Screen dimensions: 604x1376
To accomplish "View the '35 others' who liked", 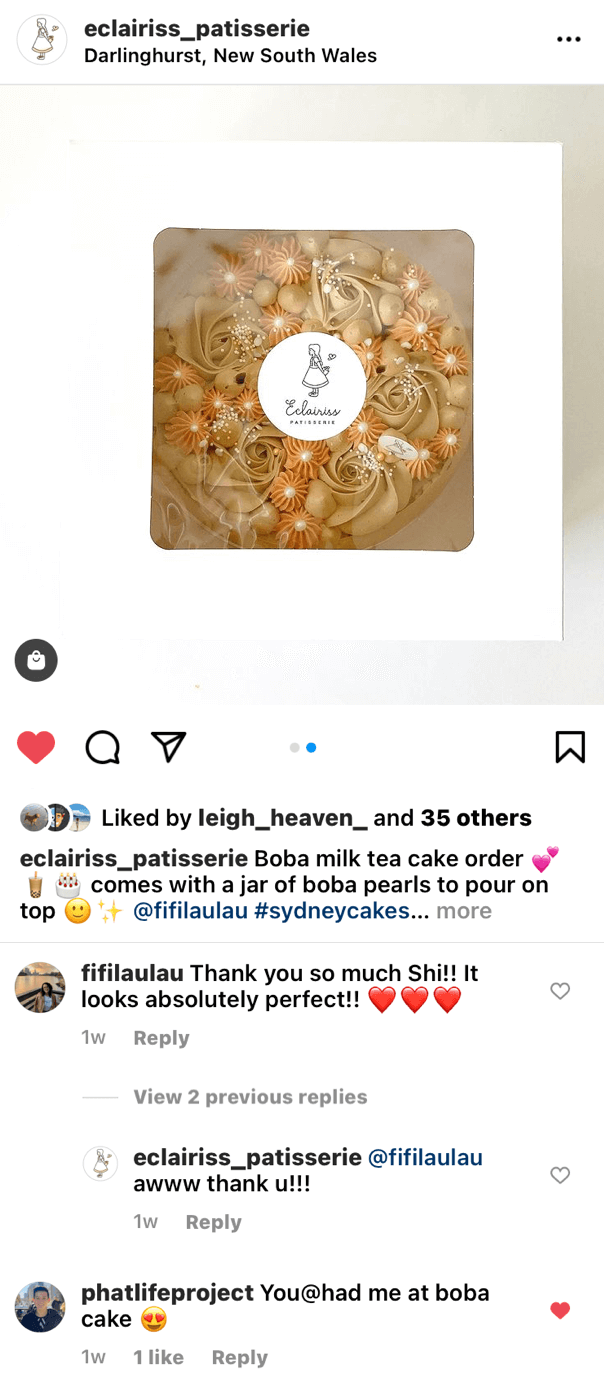I will (x=476, y=818).
